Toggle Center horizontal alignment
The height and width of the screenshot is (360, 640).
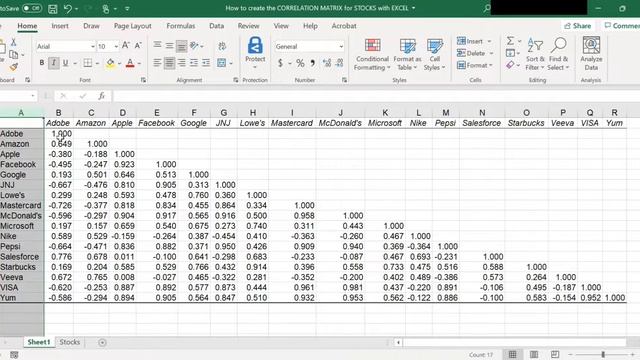[169, 63]
